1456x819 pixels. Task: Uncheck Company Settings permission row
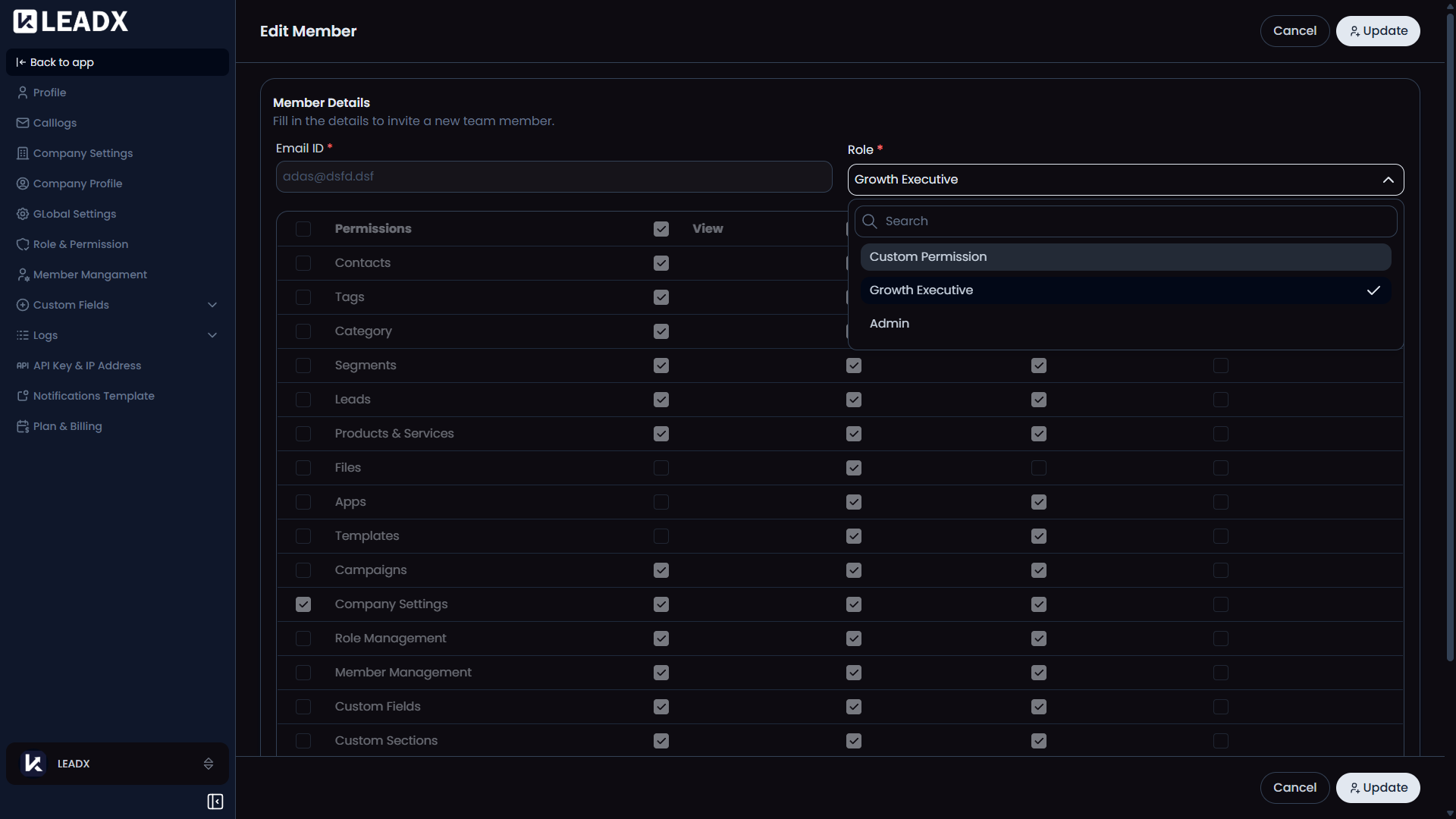pyautogui.click(x=303, y=604)
